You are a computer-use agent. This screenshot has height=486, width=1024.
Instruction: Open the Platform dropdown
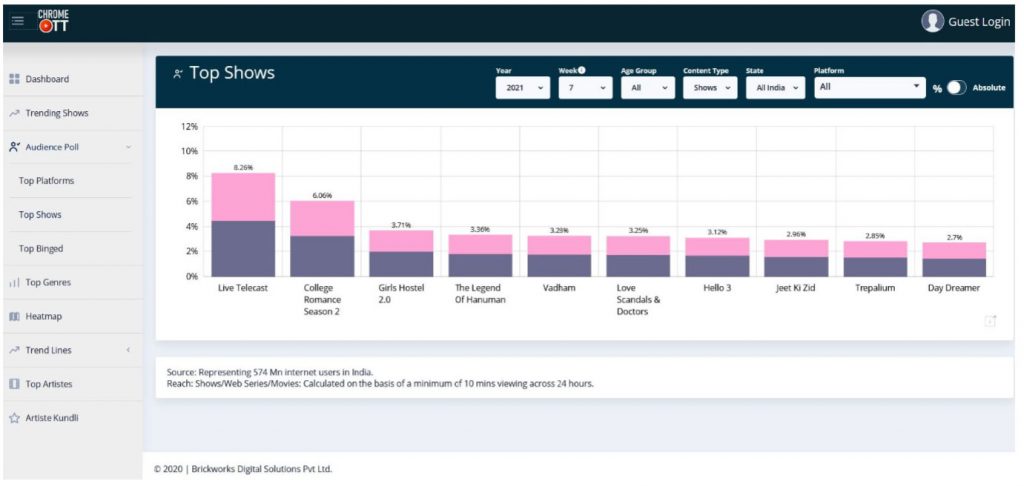869,88
